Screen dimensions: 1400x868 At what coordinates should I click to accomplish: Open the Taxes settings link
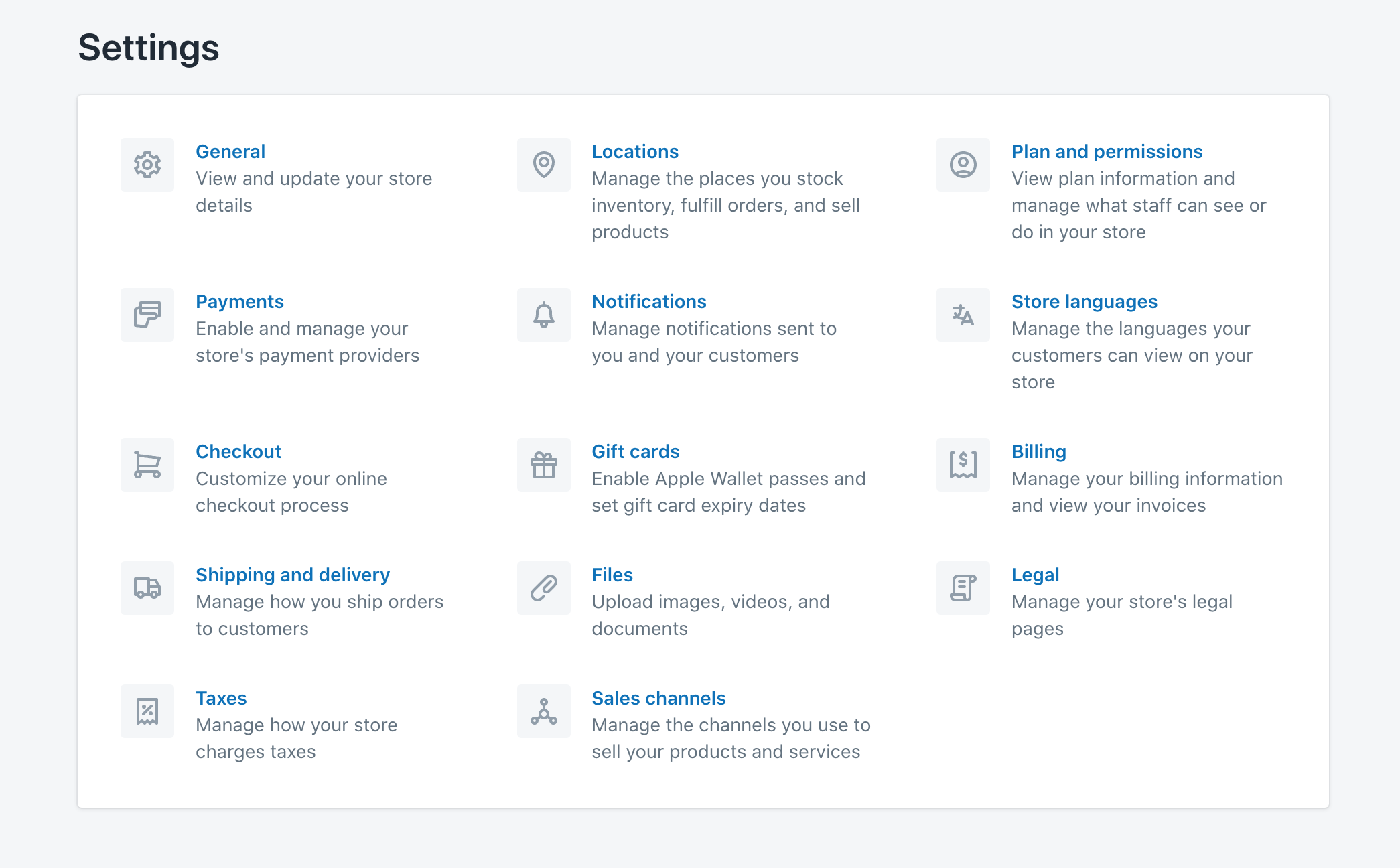221,699
